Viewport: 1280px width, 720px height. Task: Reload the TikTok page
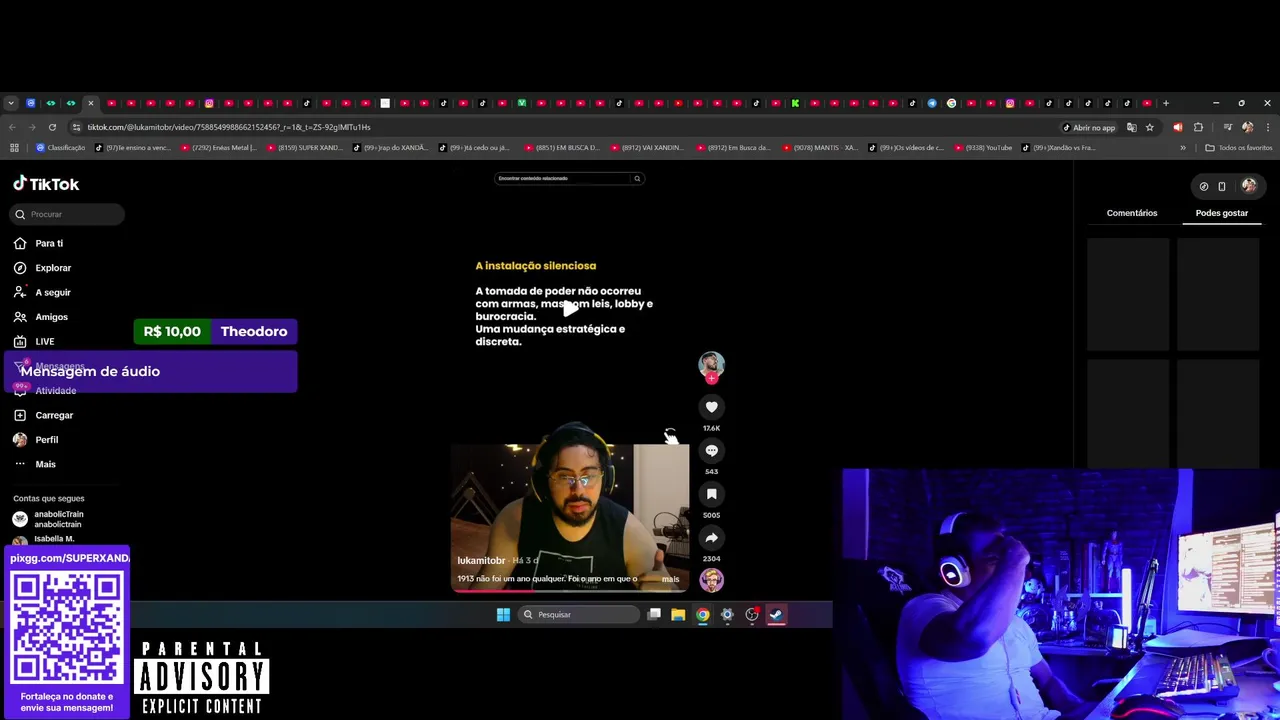tap(52, 127)
